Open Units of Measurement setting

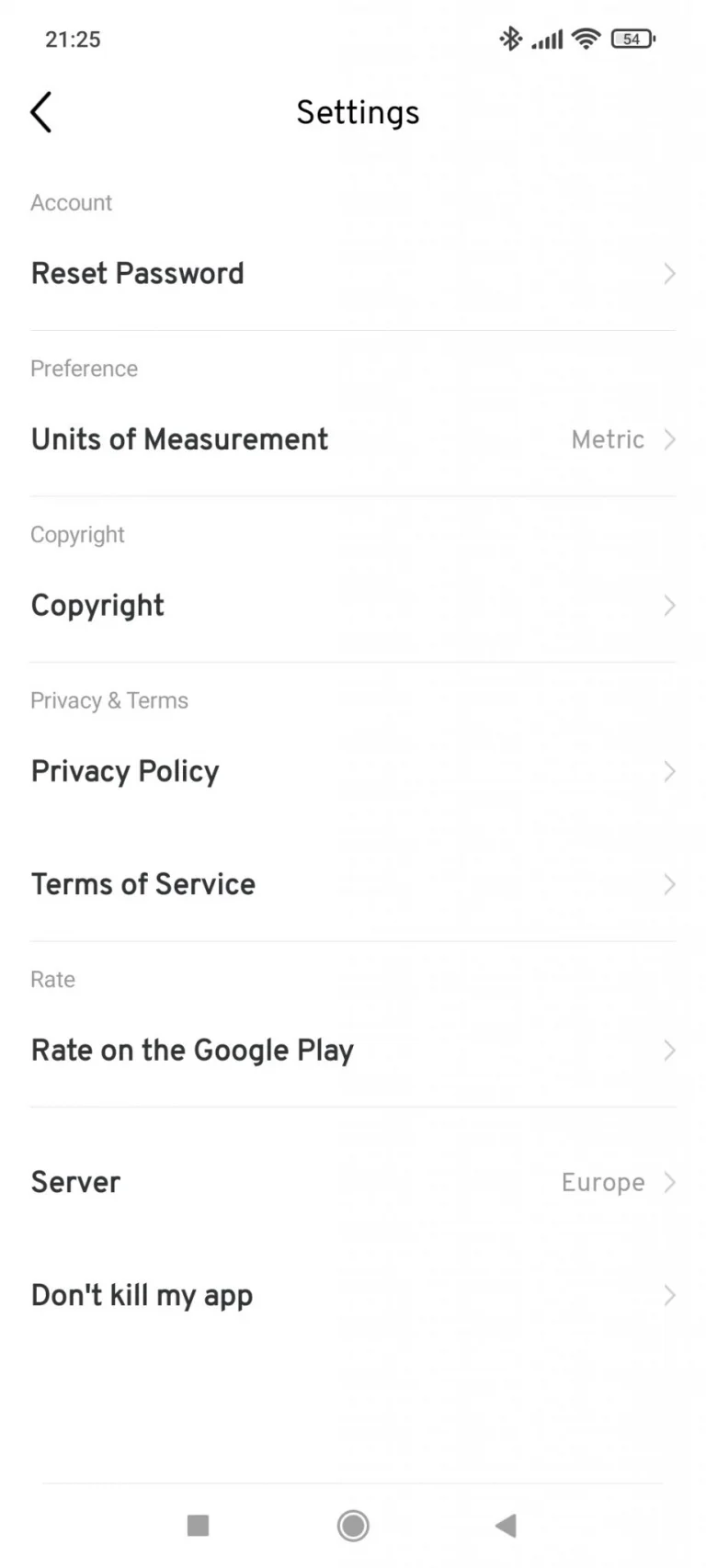(x=353, y=439)
